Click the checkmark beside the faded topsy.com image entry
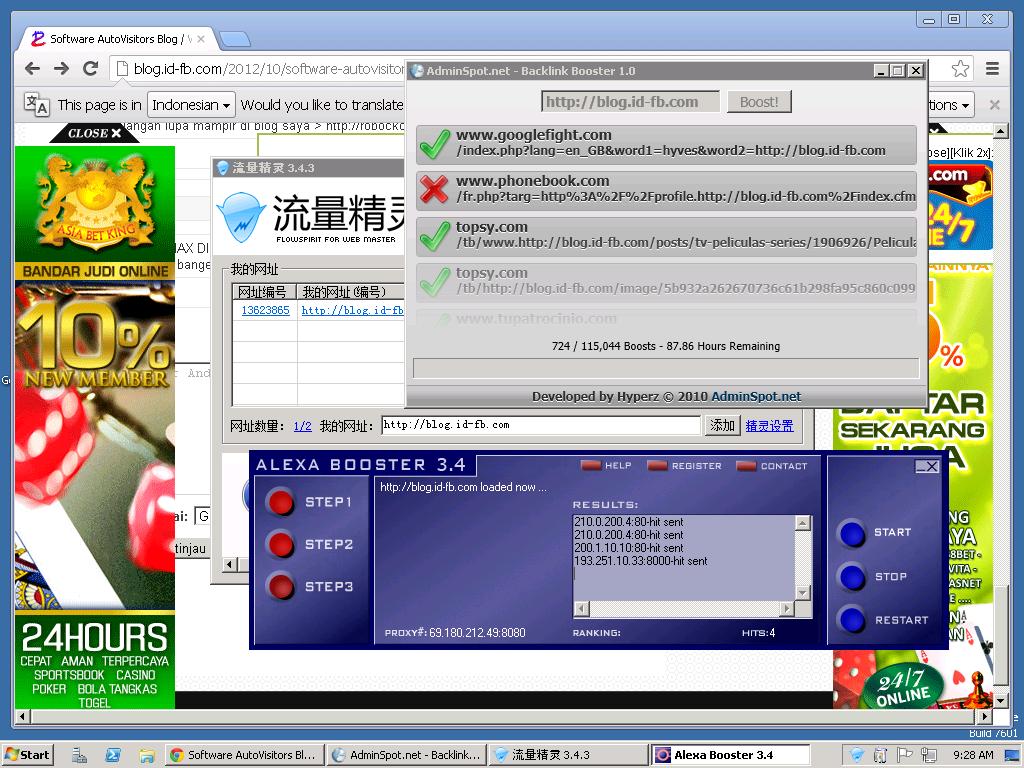The height and width of the screenshot is (768, 1024). (434, 282)
